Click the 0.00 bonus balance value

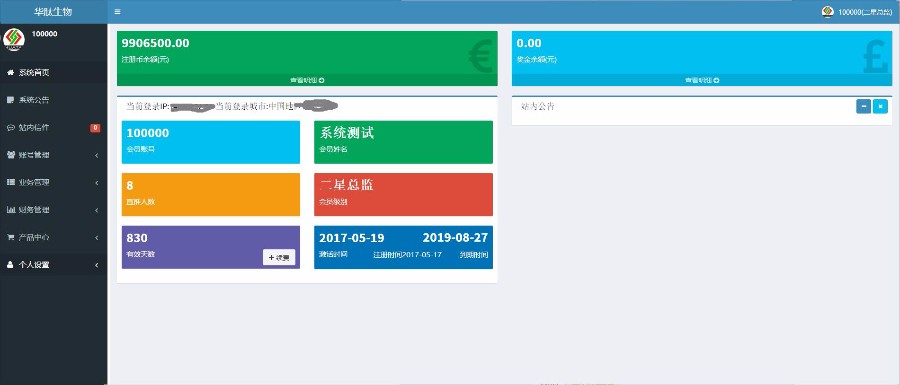pyautogui.click(x=529, y=43)
